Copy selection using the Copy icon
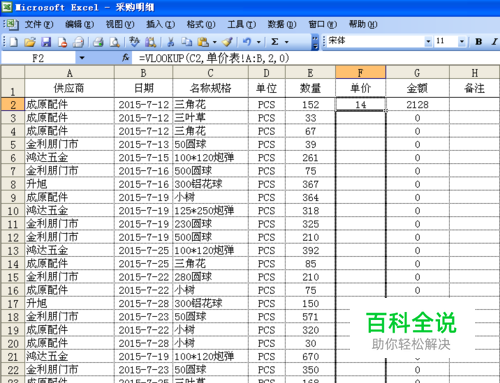The height and width of the screenshot is (383, 500). click(x=187, y=42)
